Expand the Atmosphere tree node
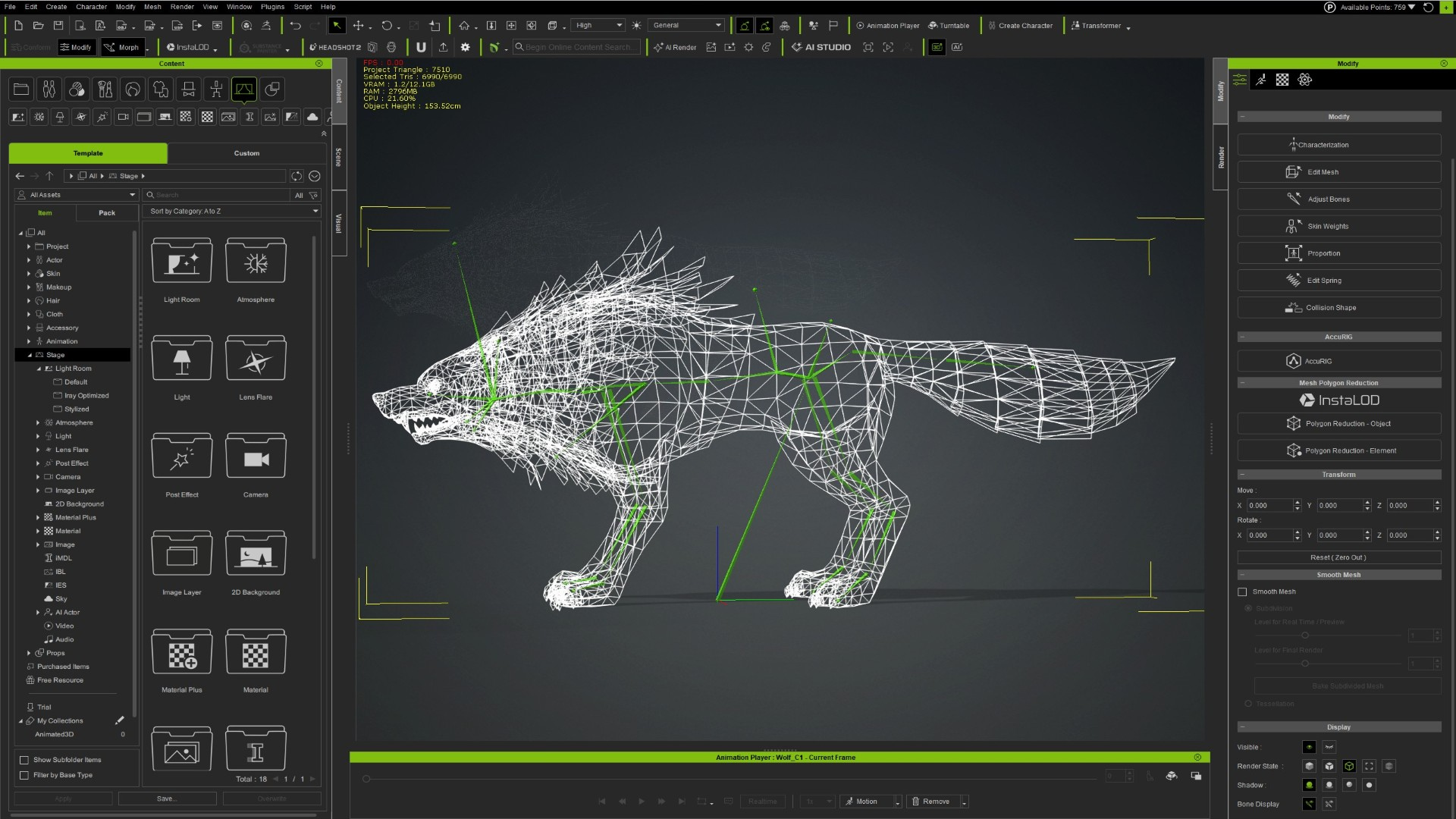Screen dimensions: 1456x819 point(38,423)
